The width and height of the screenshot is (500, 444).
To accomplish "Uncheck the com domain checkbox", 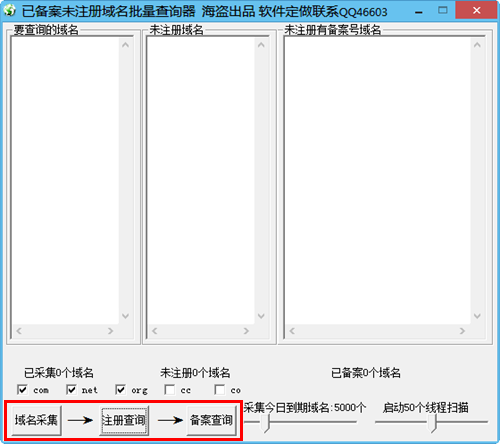I will point(22,389).
